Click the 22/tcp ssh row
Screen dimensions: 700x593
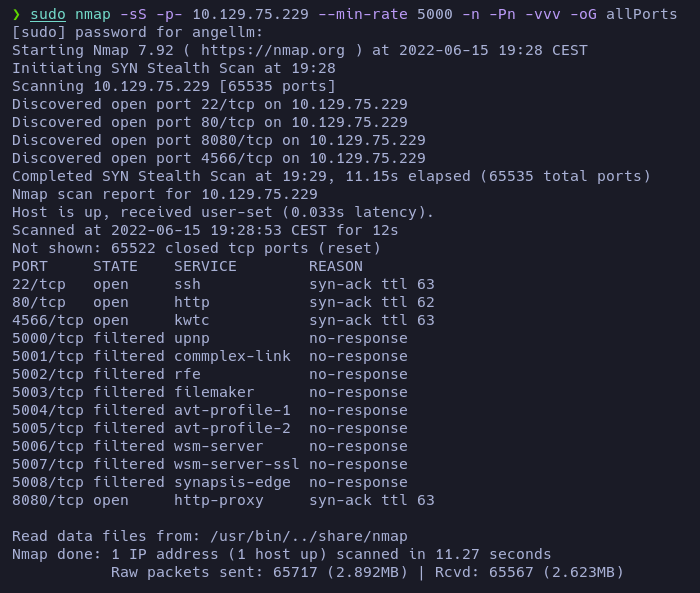pyautogui.click(x=223, y=284)
